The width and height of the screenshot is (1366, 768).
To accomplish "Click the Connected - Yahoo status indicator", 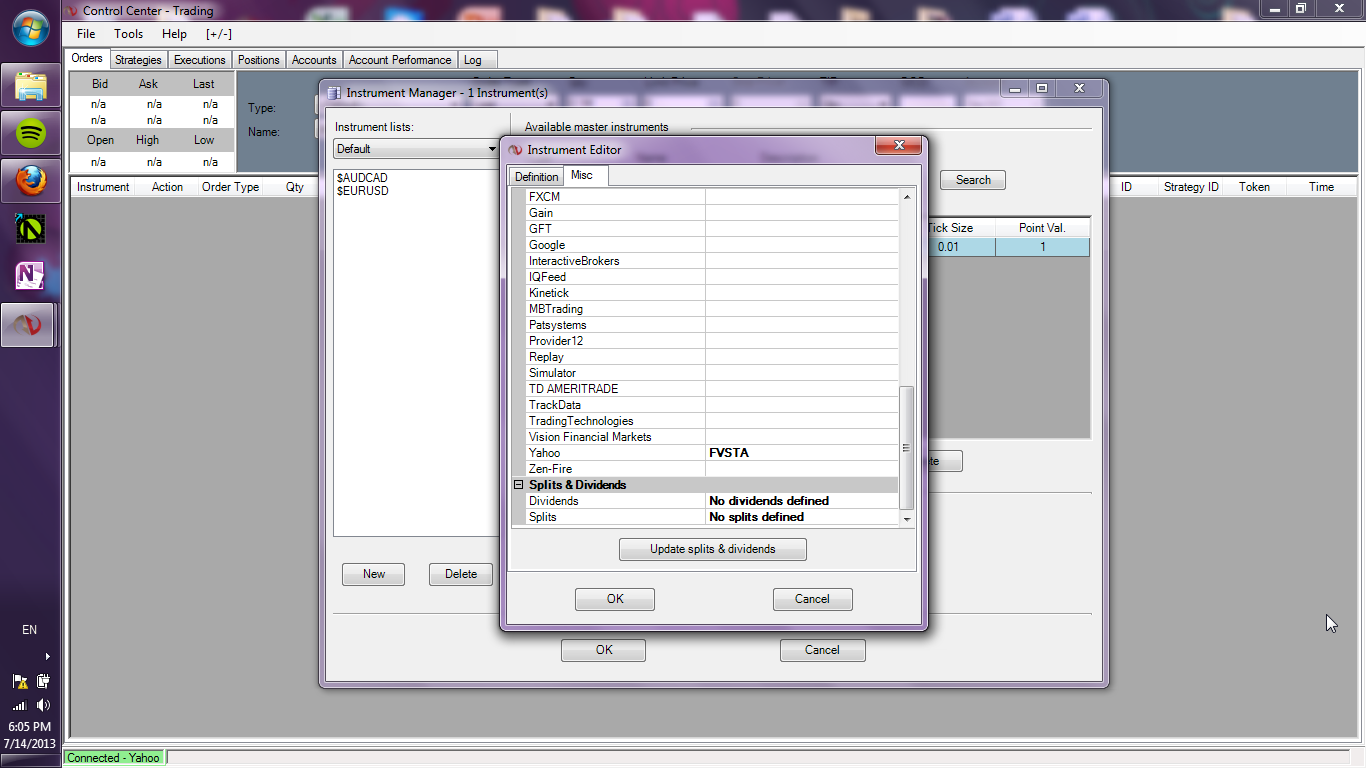I will 113,758.
